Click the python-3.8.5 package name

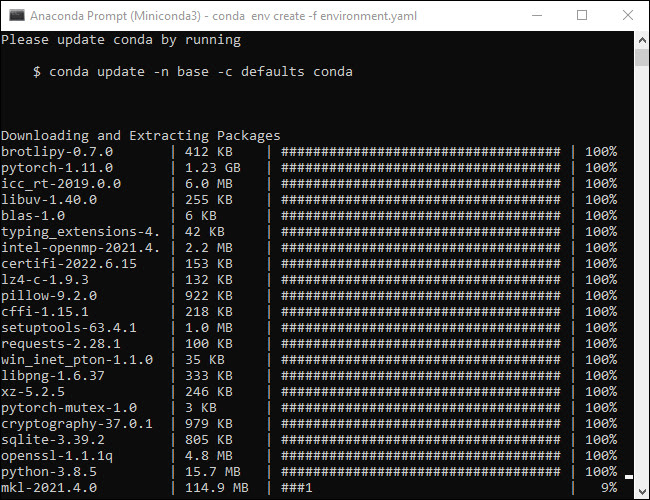[49, 472]
